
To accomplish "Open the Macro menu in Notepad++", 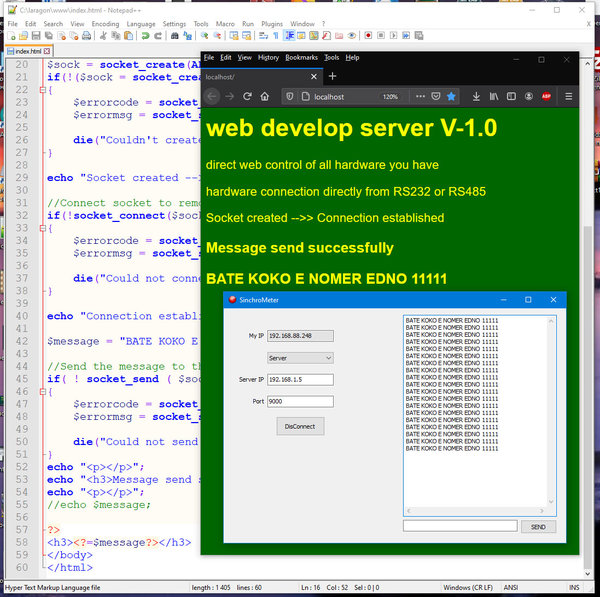I will (x=225, y=24).
